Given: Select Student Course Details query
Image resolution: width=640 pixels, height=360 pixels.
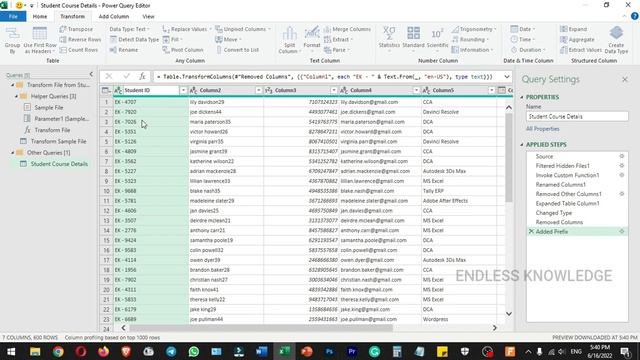Looking at the screenshot, I should (59, 164).
